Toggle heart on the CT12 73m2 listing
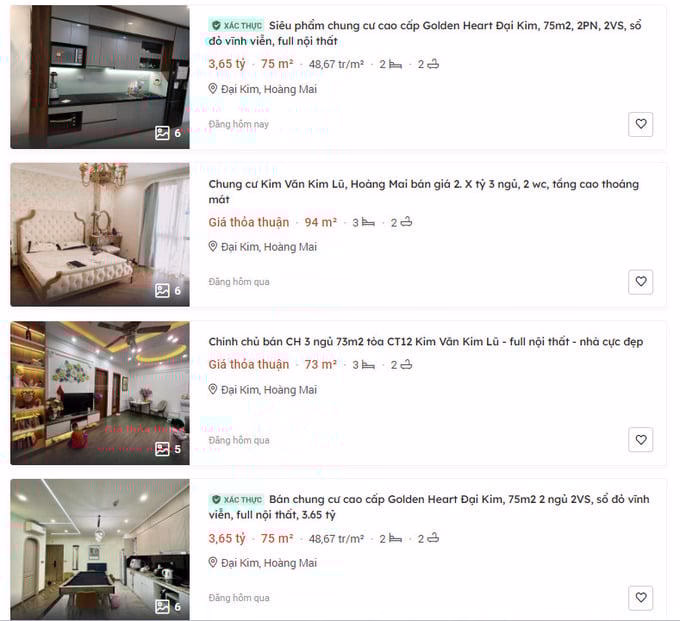The height and width of the screenshot is (621, 680). tap(641, 440)
